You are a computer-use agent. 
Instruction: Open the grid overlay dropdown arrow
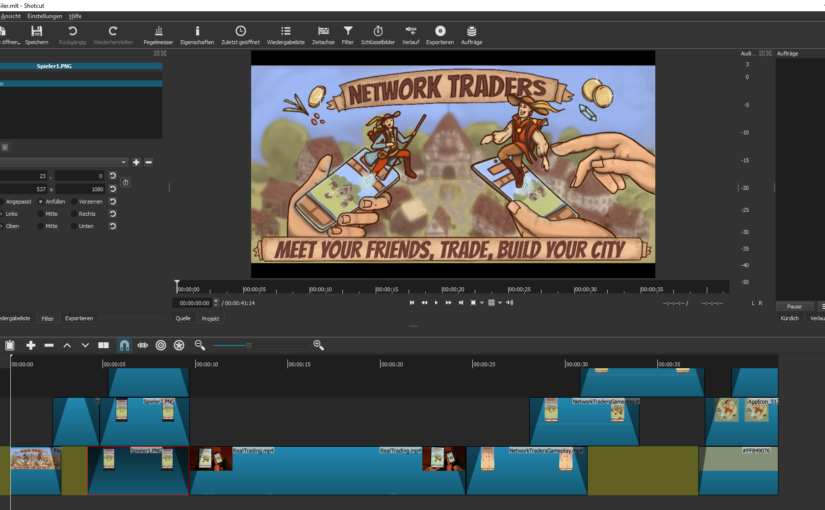[x=500, y=303]
